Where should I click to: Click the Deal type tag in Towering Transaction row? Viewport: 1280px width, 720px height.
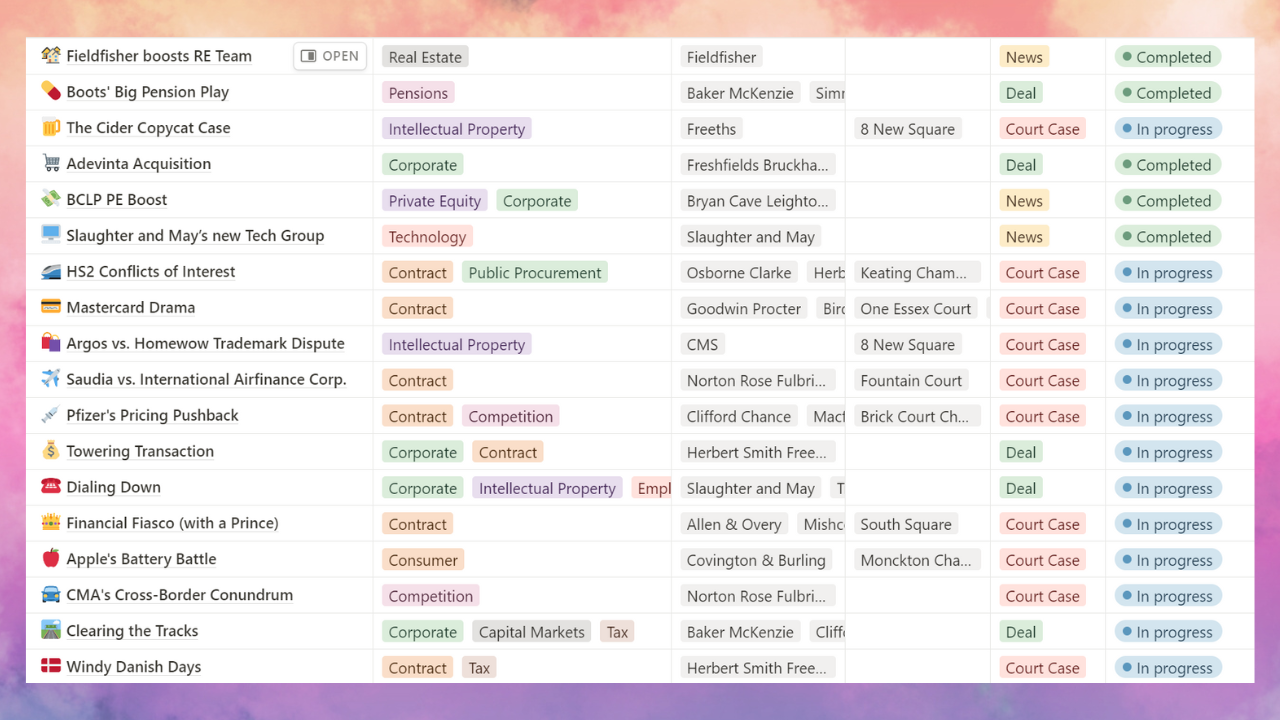(1021, 453)
